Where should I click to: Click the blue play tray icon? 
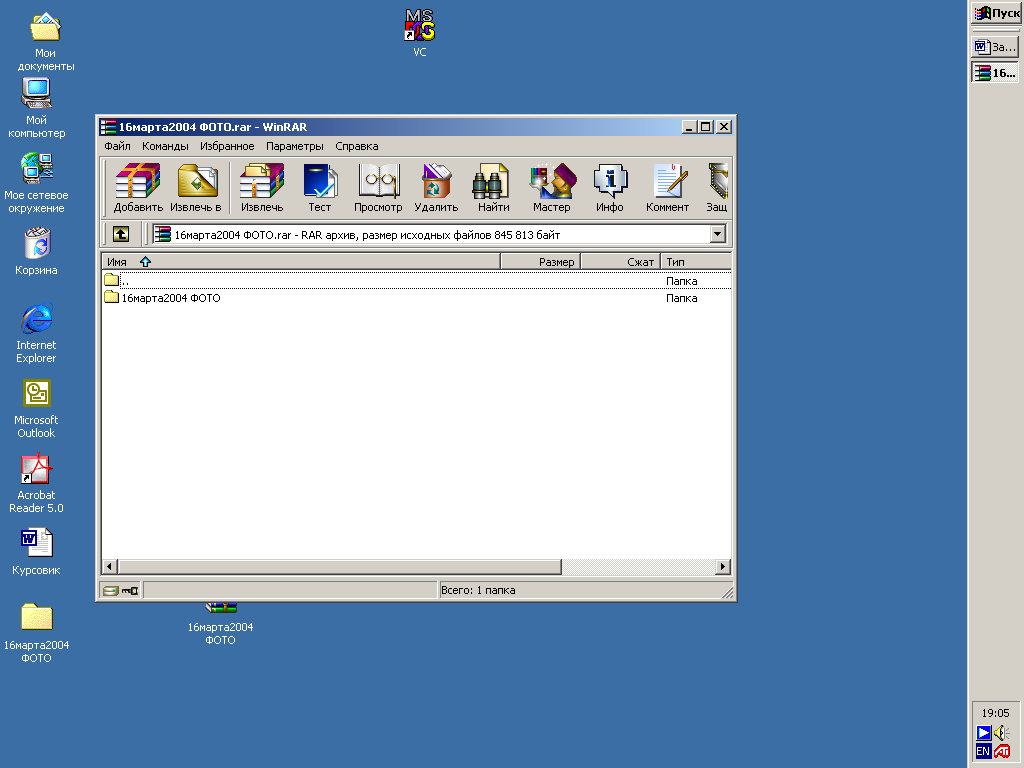coord(984,733)
